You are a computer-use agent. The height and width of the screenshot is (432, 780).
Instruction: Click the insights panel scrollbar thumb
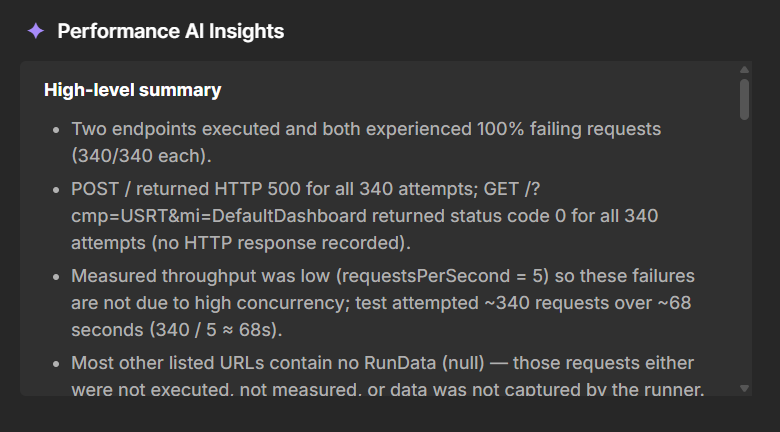tap(744, 100)
